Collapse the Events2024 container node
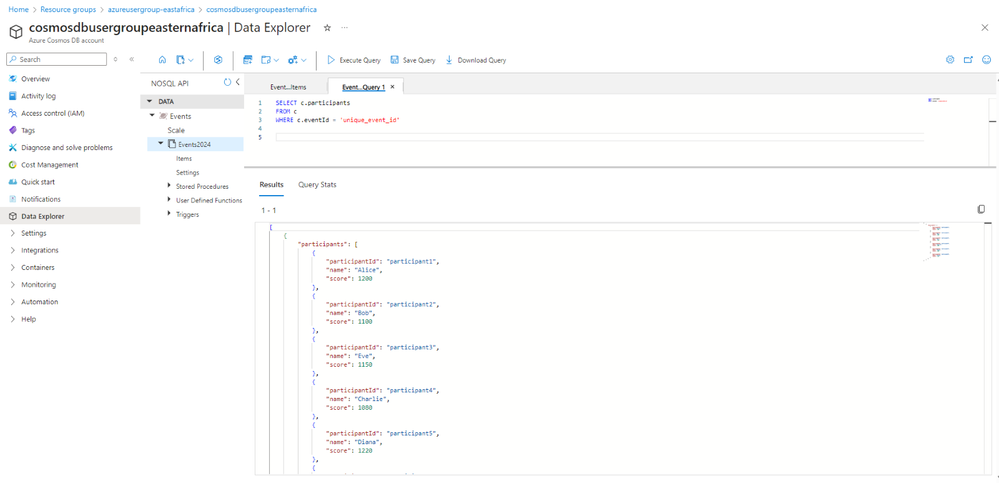The width and height of the screenshot is (999, 483). click(x=161, y=144)
